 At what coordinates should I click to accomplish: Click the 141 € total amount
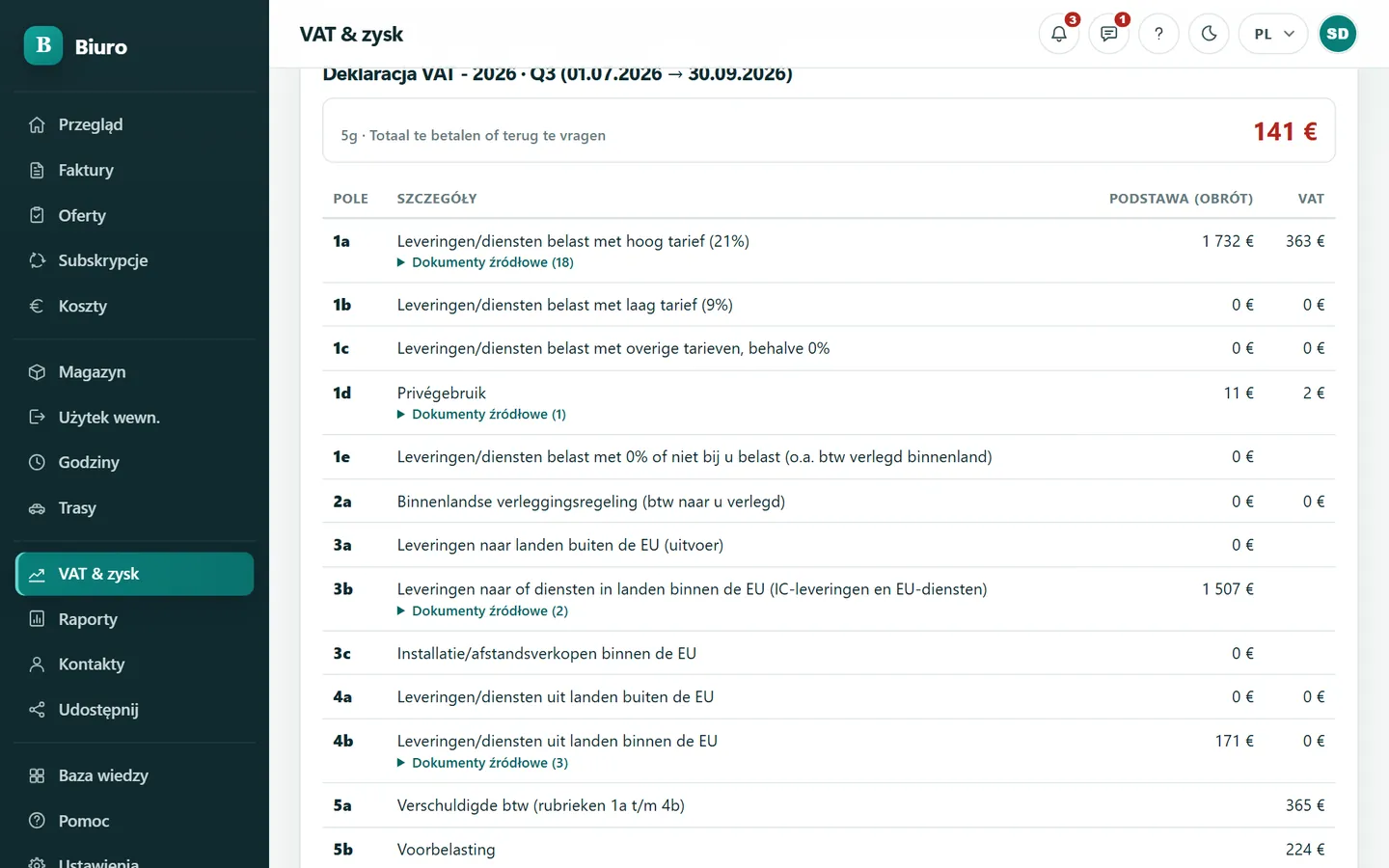point(1285,132)
